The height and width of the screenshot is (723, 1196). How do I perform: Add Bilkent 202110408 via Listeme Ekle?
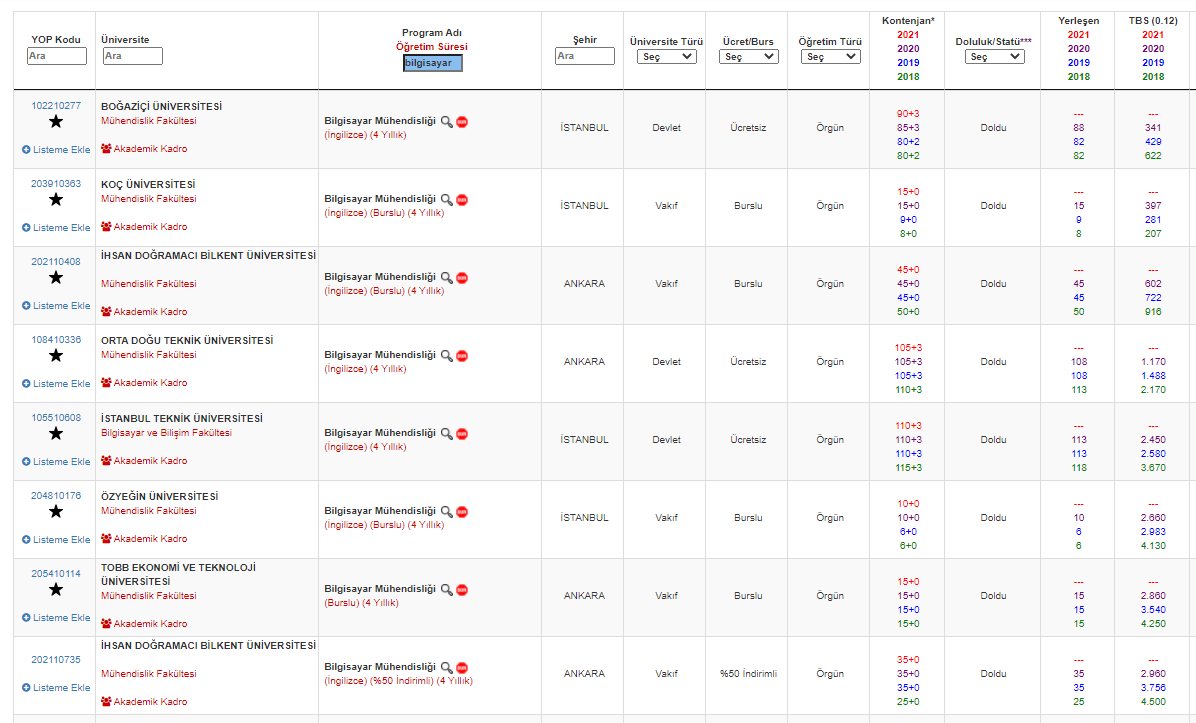56,305
